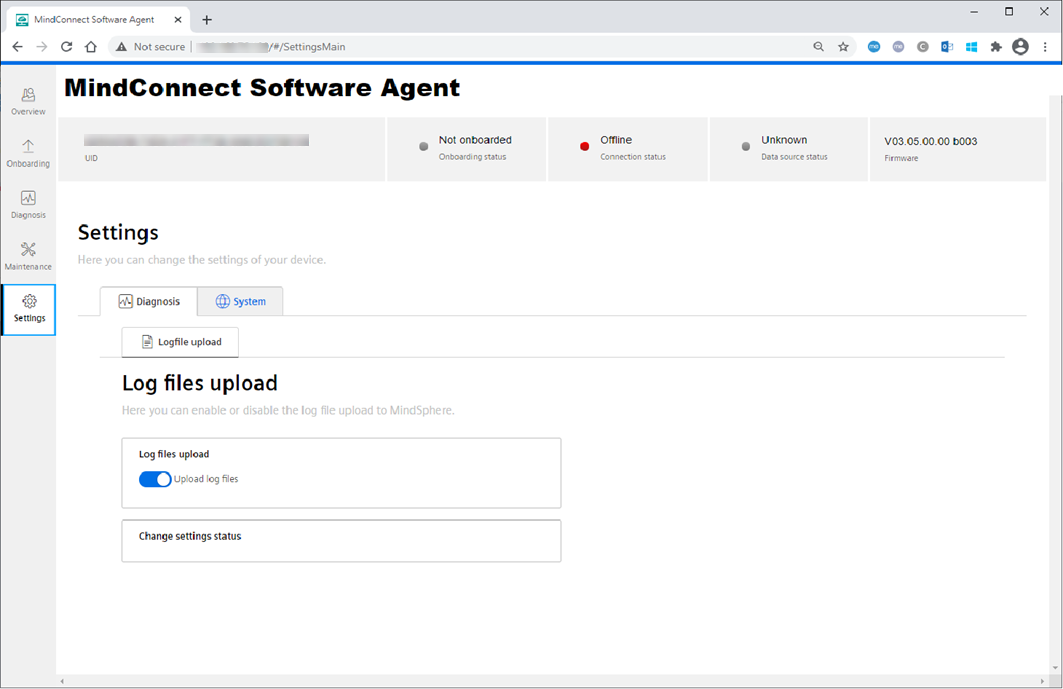Open a new browser tab

tap(207, 20)
